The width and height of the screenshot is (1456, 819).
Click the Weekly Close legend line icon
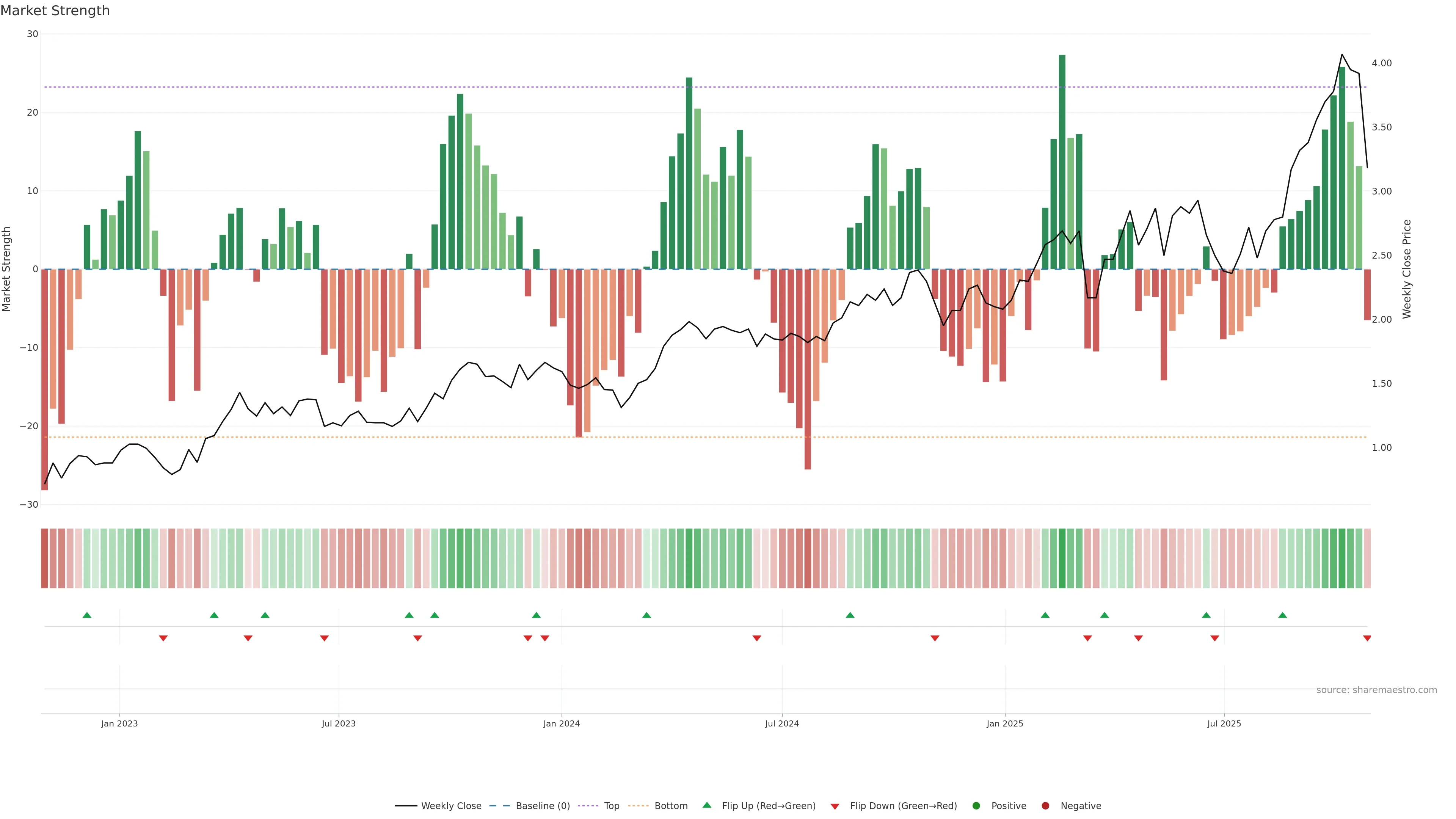(406, 806)
